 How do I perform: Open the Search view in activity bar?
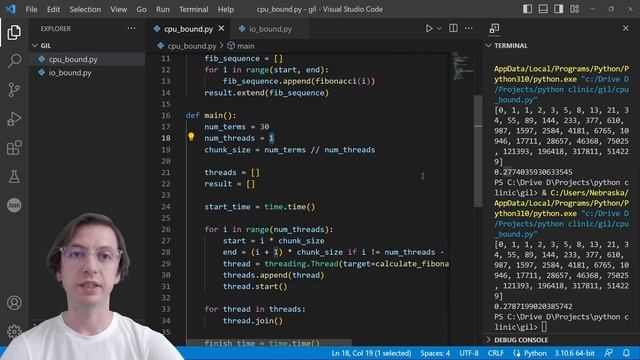point(14,61)
